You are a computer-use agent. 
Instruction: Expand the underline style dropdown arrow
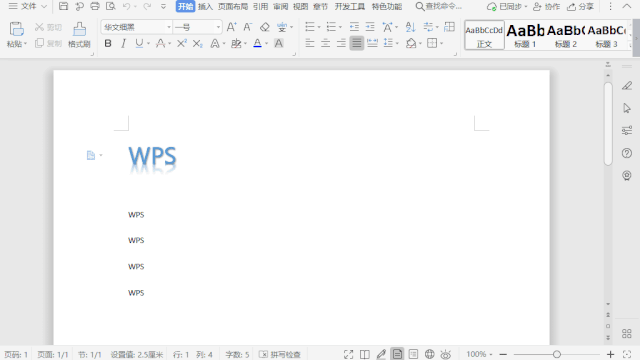point(149,43)
